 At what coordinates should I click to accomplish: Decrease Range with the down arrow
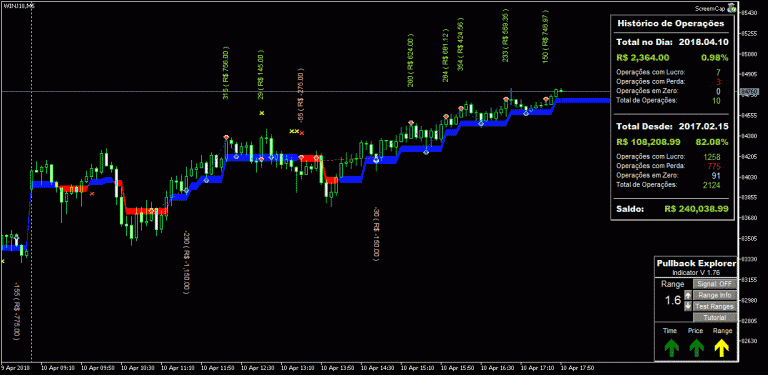(688, 306)
